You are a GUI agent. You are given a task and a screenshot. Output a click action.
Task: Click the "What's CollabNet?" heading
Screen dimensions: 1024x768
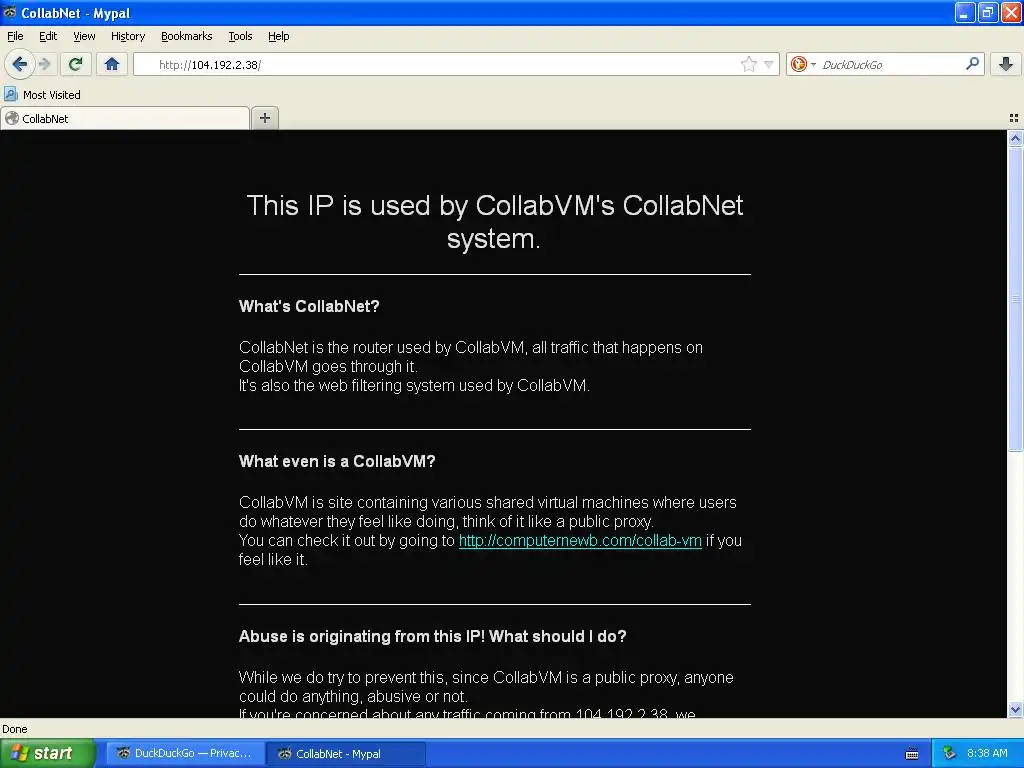pyautogui.click(x=309, y=306)
